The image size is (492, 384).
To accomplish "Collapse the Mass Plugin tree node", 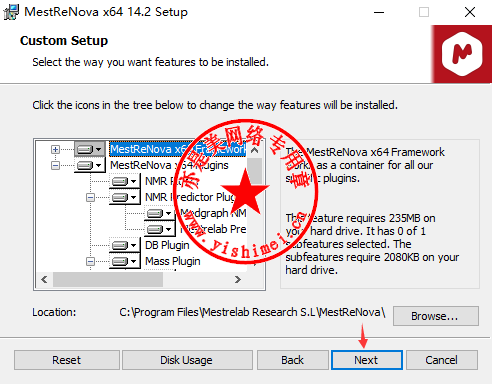I will [90, 261].
